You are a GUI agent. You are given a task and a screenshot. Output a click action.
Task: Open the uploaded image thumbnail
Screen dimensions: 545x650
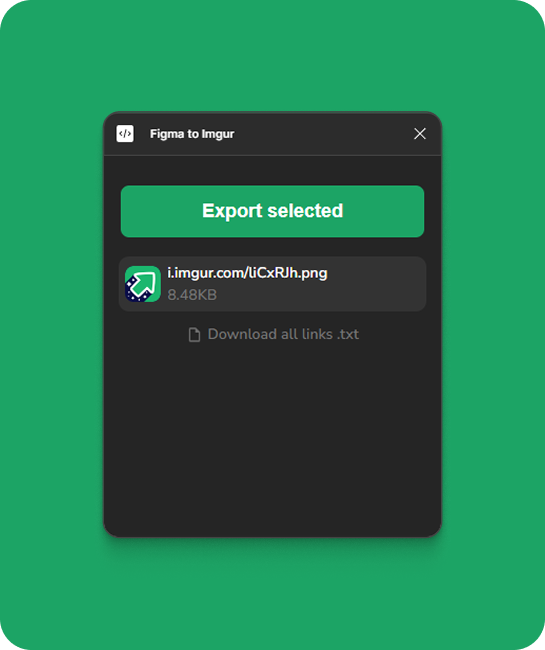pos(143,284)
